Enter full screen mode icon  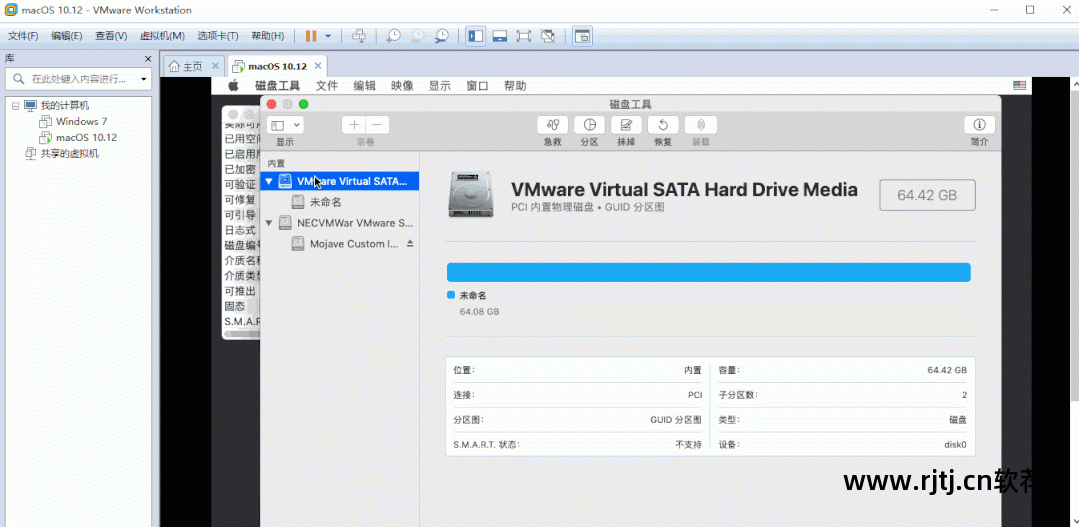(x=524, y=36)
